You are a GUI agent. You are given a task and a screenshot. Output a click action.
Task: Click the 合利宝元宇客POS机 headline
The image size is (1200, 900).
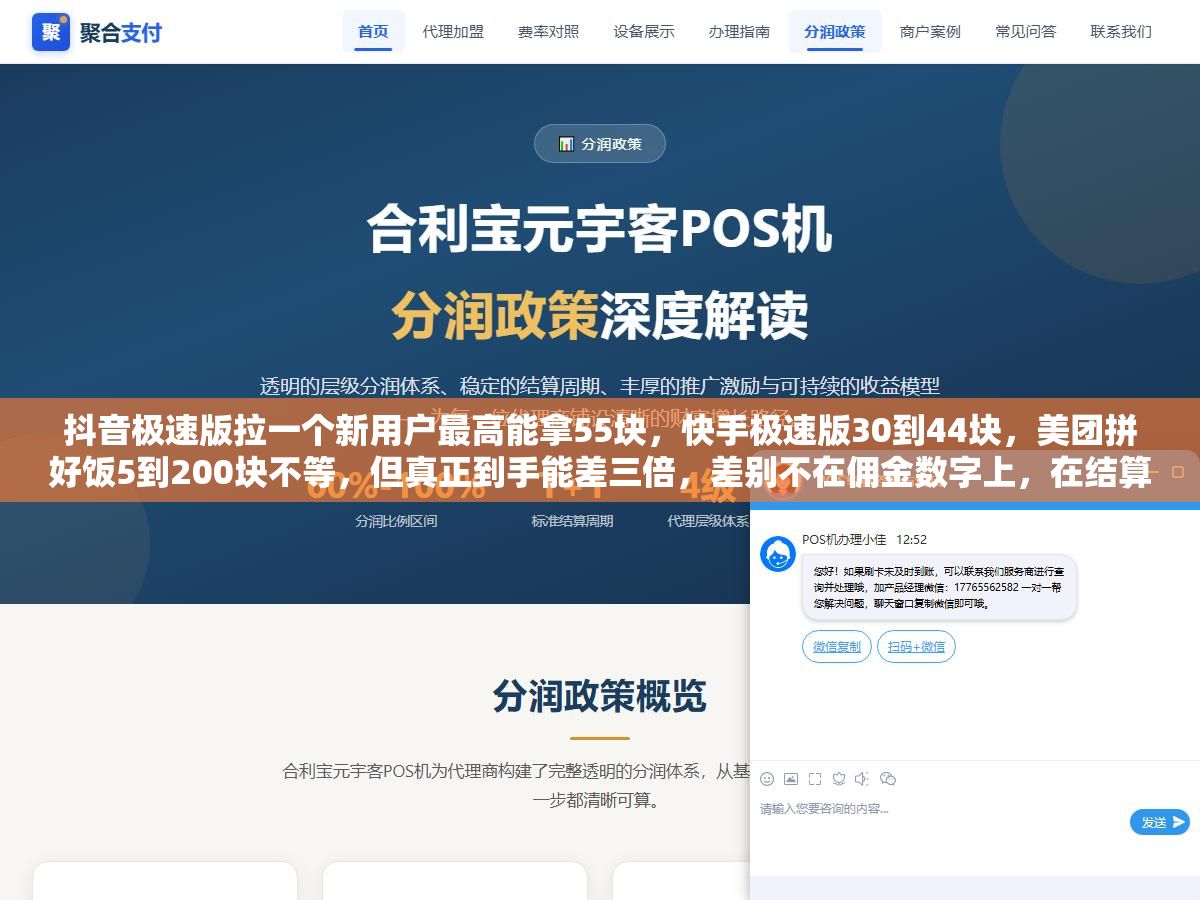600,229
